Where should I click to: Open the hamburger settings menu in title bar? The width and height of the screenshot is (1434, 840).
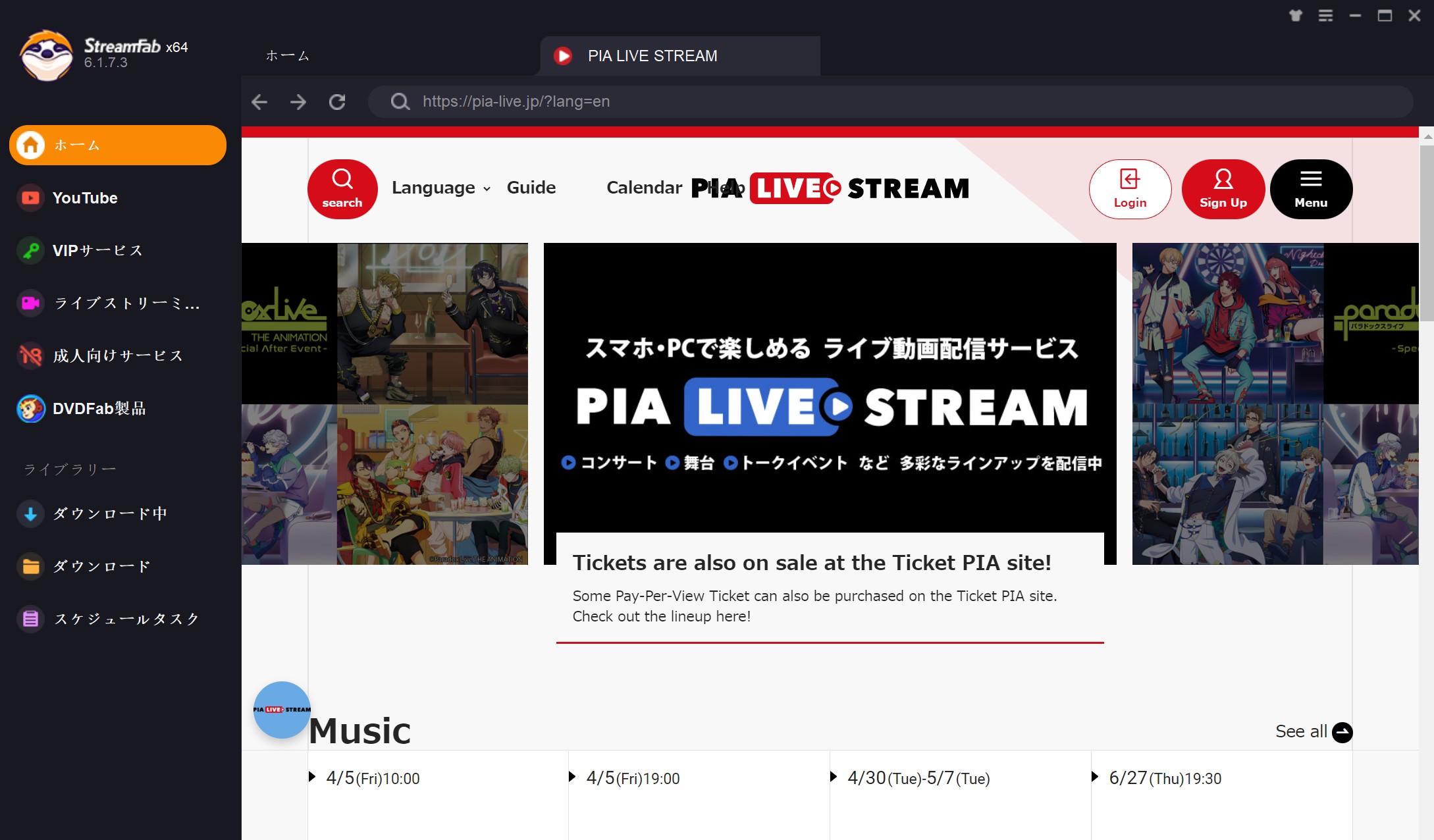[x=1325, y=15]
